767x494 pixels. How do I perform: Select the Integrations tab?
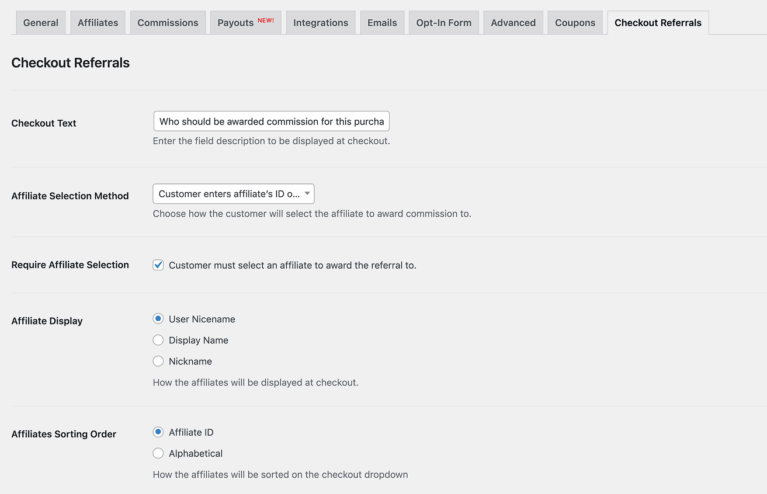pyautogui.click(x=320, y=23)
